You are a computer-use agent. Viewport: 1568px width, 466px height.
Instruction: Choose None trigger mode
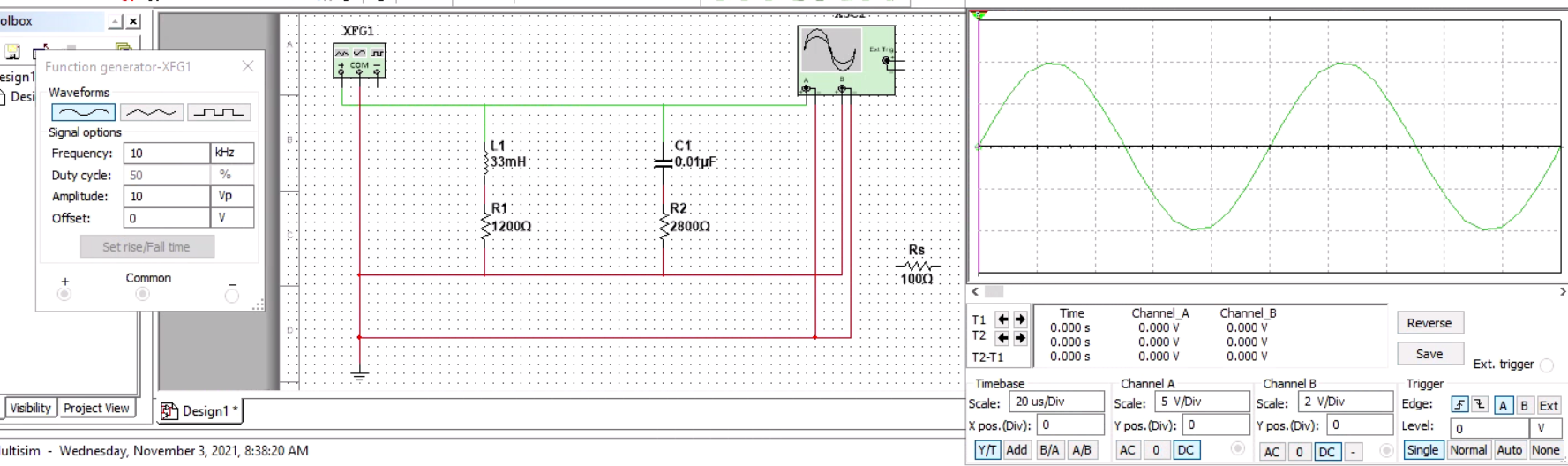[x=1545, y=450]
